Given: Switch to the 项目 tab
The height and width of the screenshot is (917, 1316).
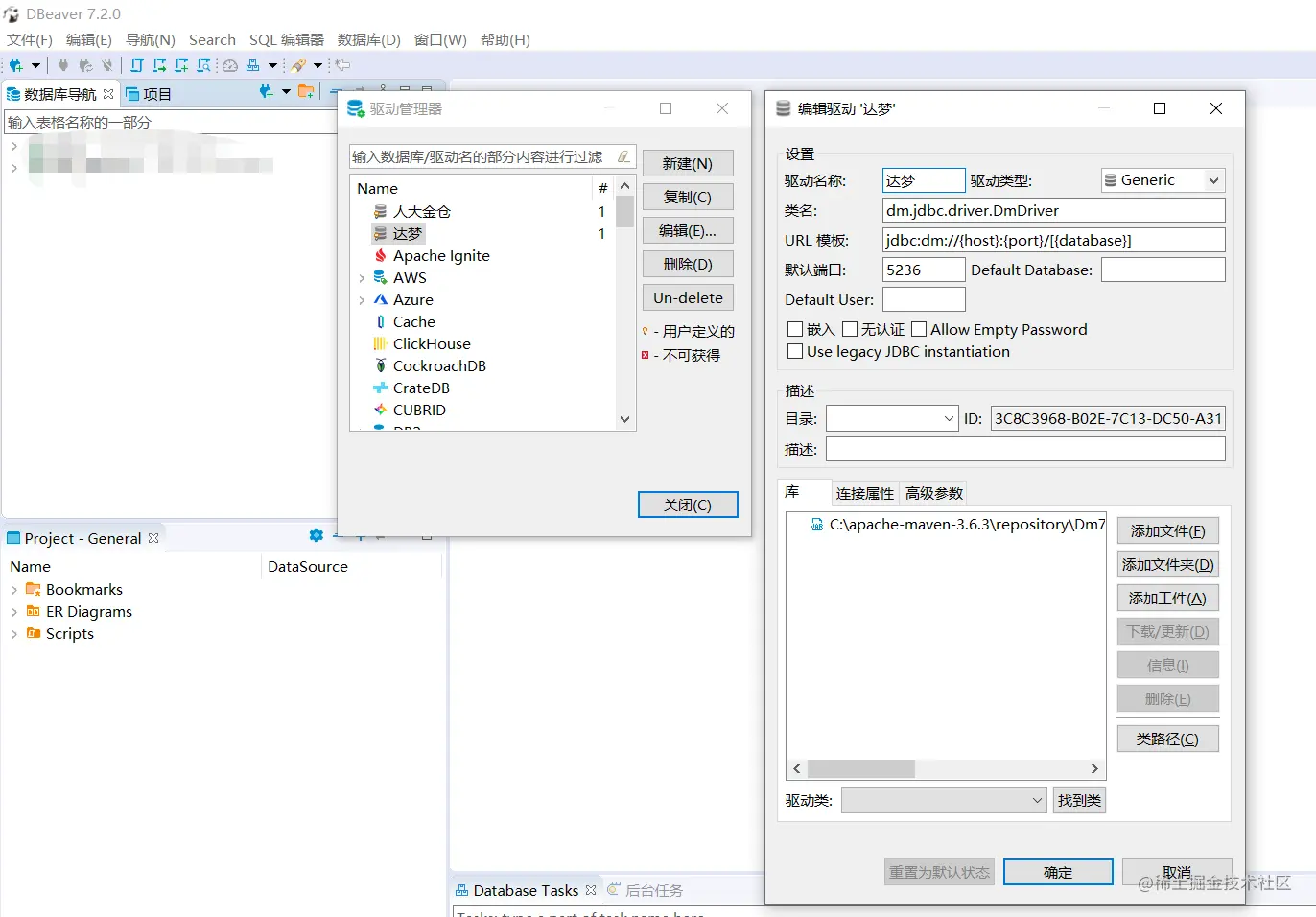Looking at the screenshot, I should pyautogui.click(x=149, y=94).
